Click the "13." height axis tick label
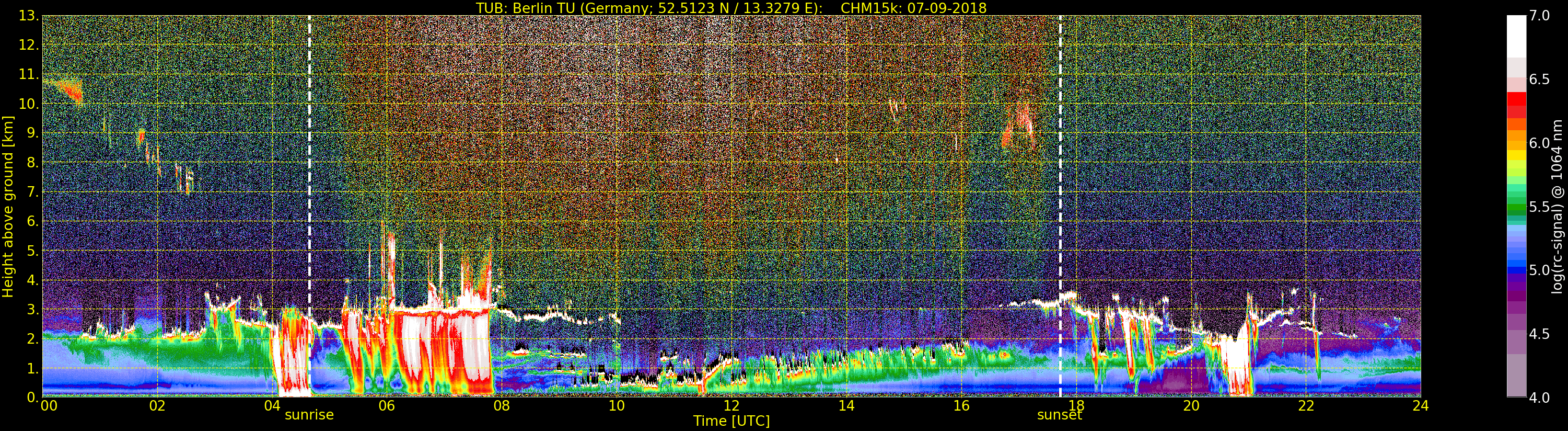The width and height of the screenshot is (1568, 431). [29, 16]
